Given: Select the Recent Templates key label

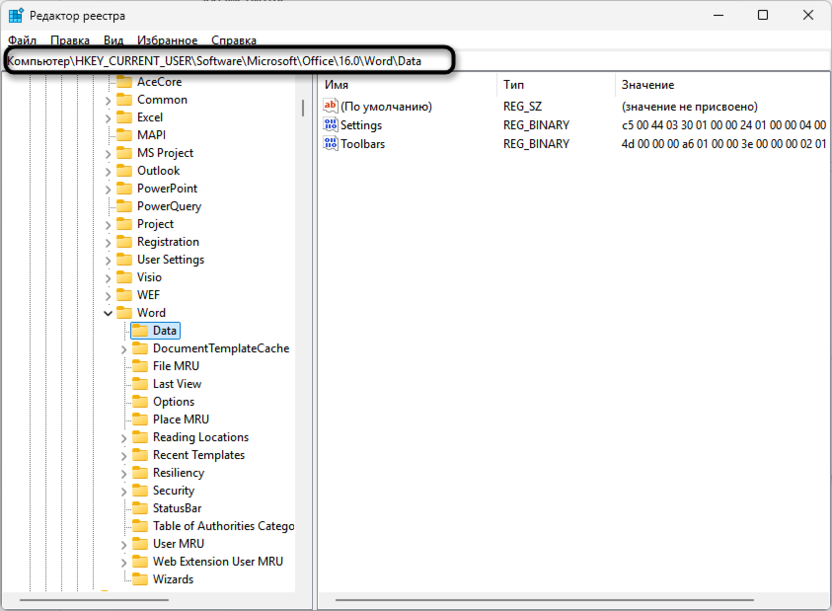Looking at the screenshot, I should click(198, 455).
